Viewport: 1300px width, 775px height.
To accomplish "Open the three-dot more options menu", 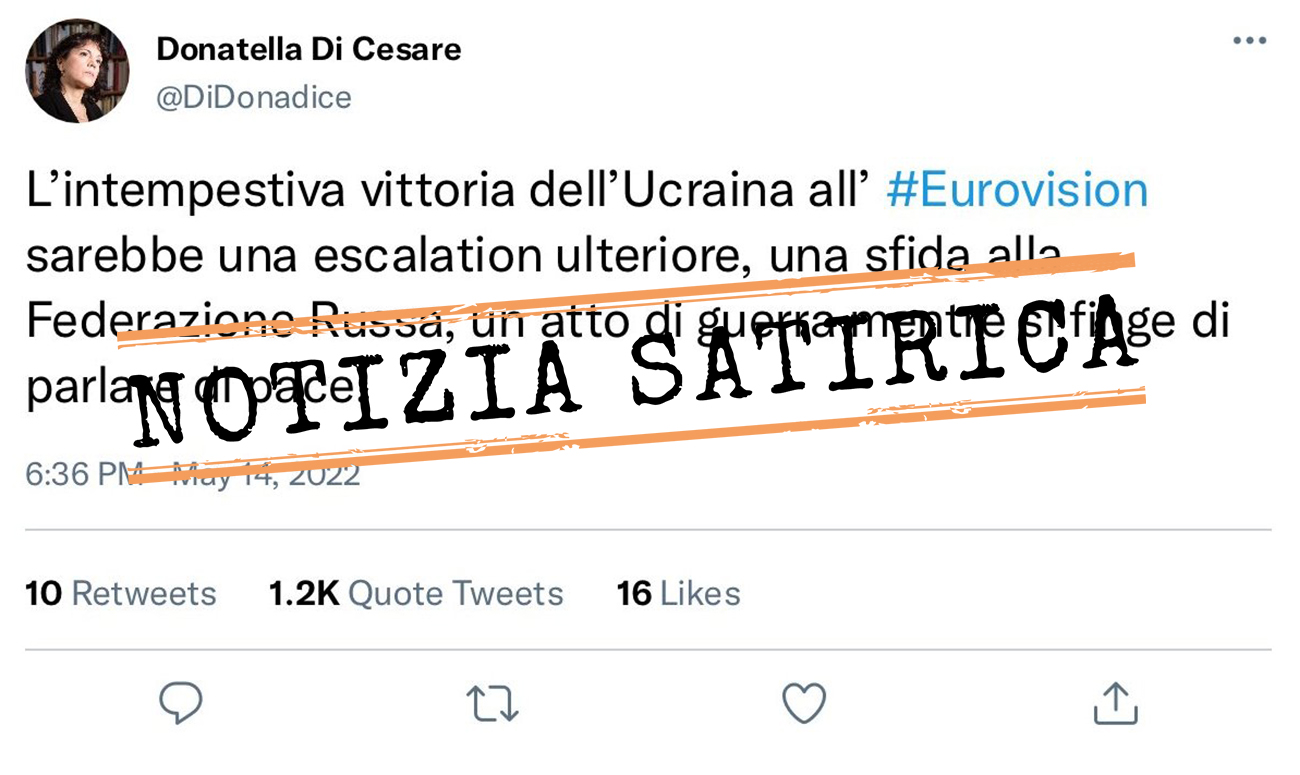I will [1249, 41].
